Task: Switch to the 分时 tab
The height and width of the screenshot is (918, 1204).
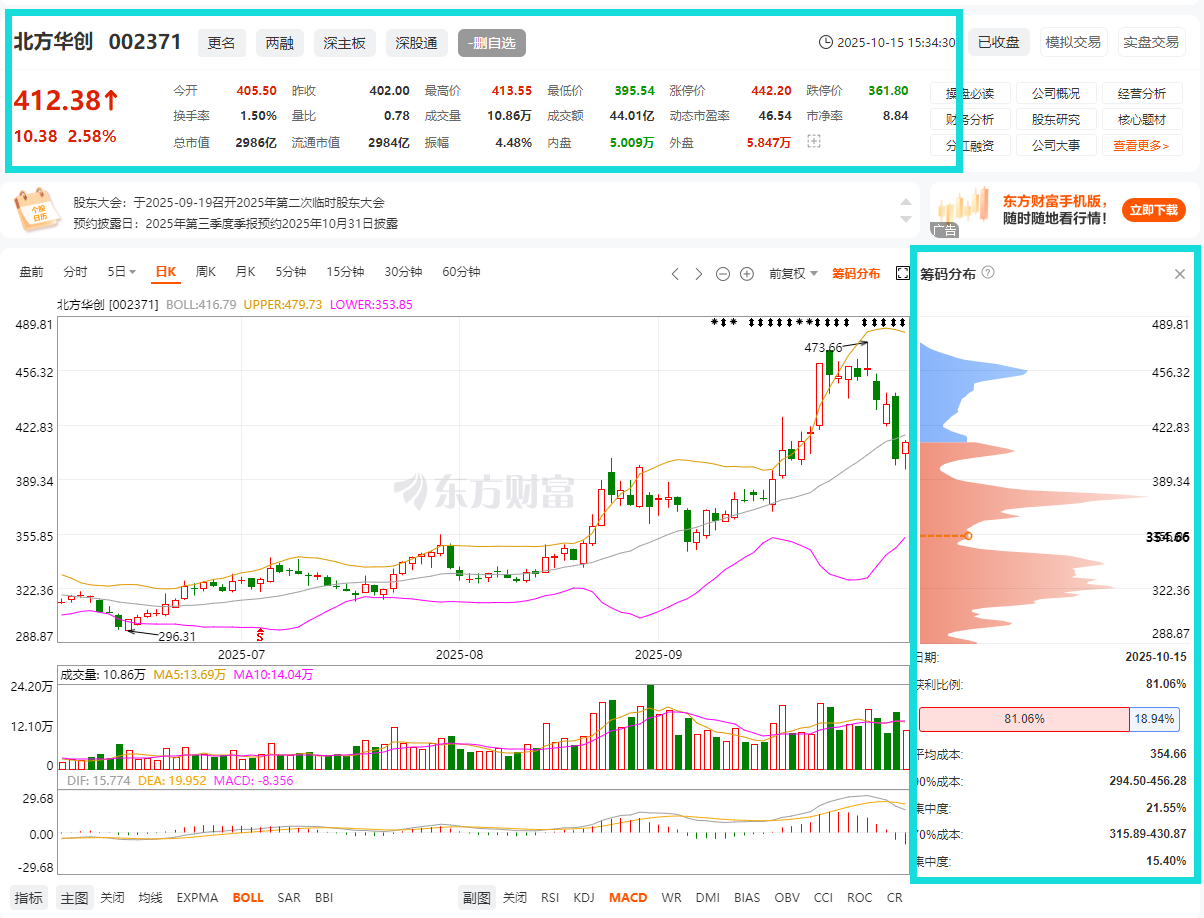Action: [x=75, y=272]
